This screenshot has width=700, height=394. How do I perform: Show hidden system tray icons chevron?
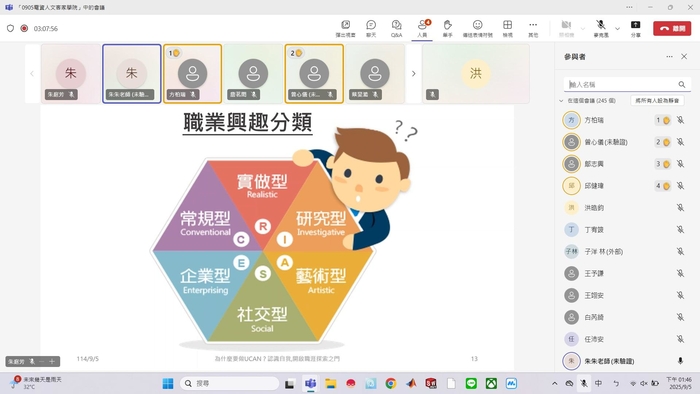point(554,383)
